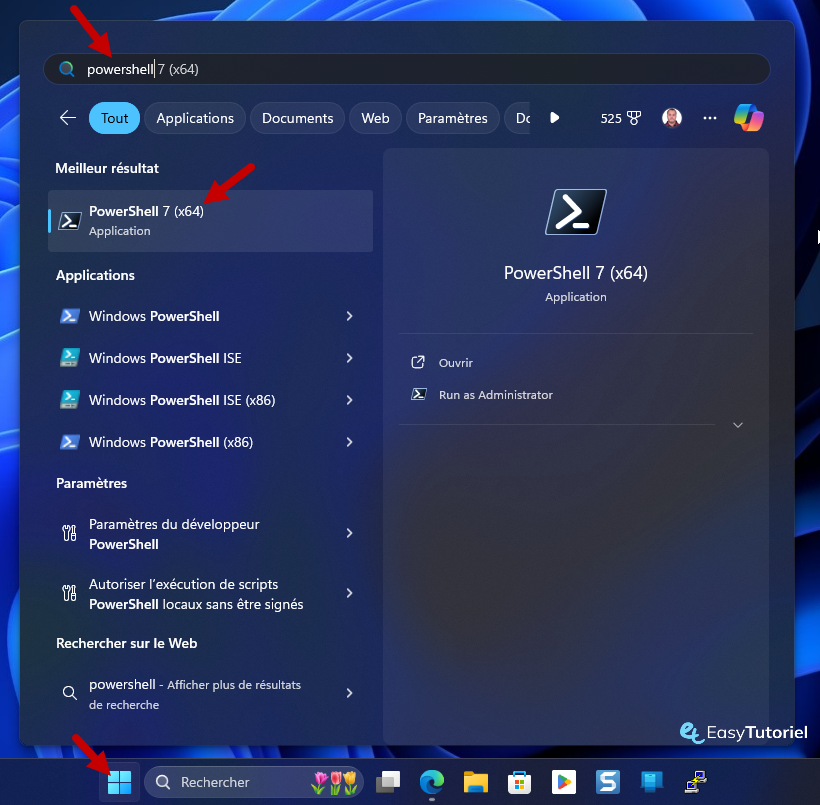The image size is (820, 805).
Task: Click the user profile avatar
Action: tap(671, 118)
